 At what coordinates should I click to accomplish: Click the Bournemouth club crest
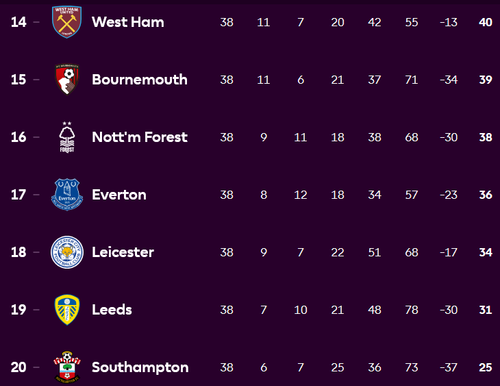click(x=67, y=79)
